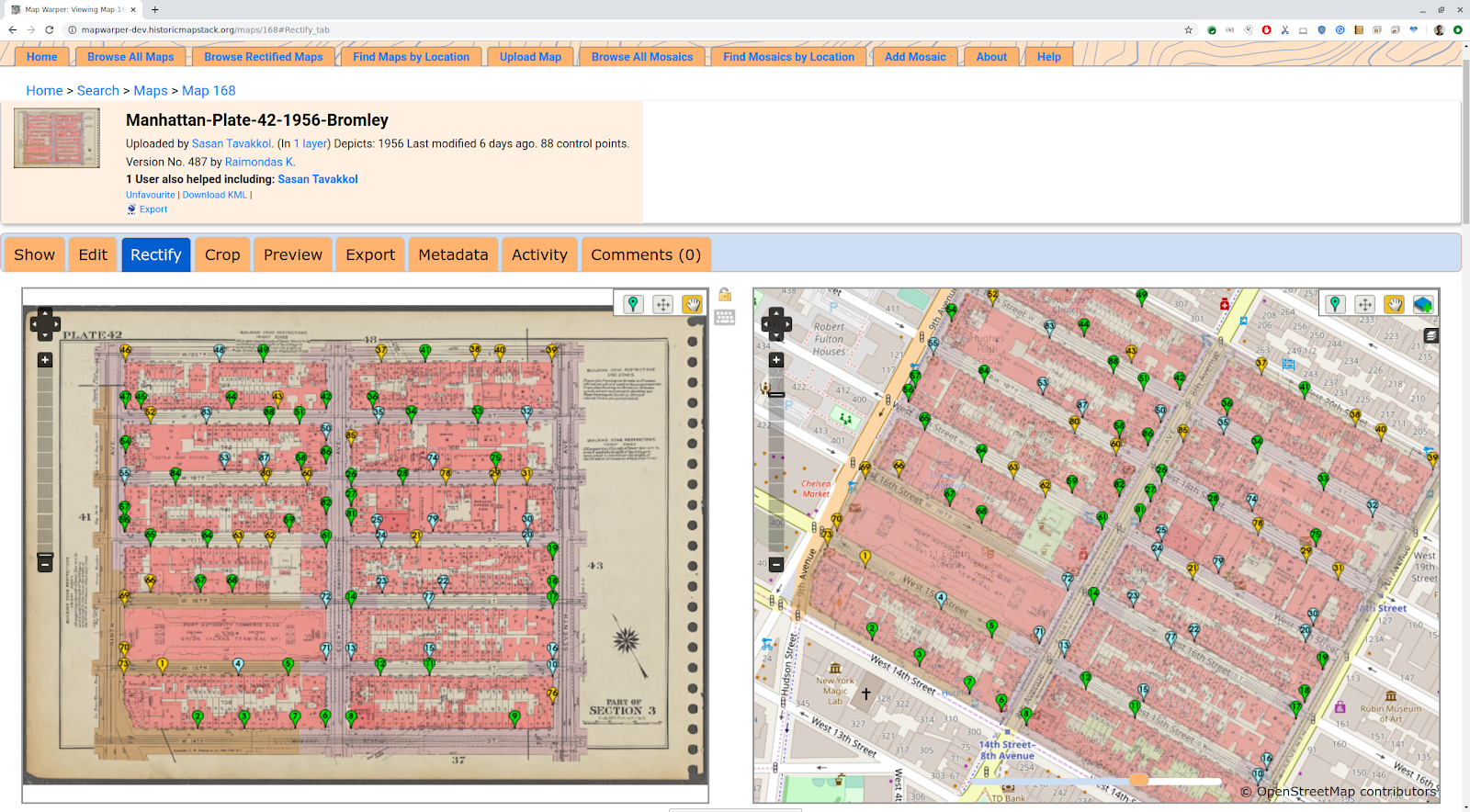This screenshot has width=1470, height=812.
Task: Zoom out on the right OpenStreetMap
Action: coord(776,564)
